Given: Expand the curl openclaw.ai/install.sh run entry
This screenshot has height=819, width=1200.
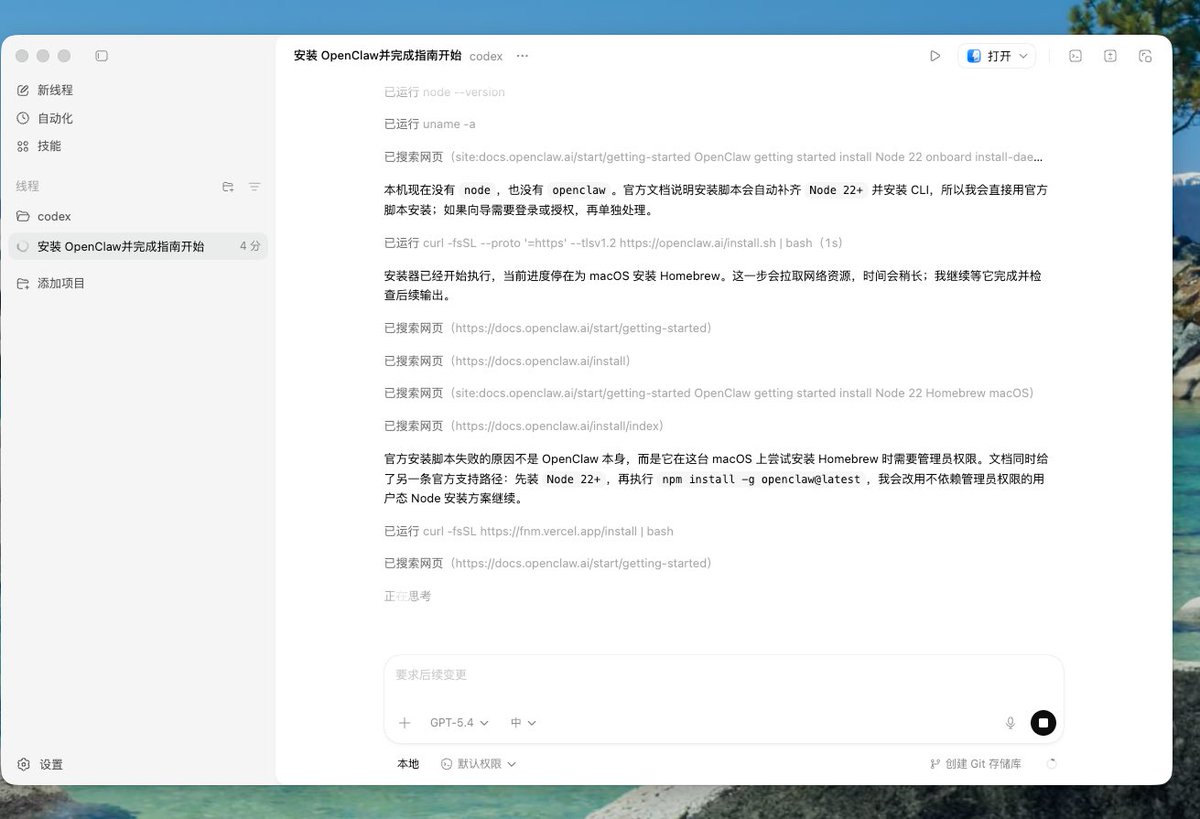Looking at the screenshot, I should point(614,243).
